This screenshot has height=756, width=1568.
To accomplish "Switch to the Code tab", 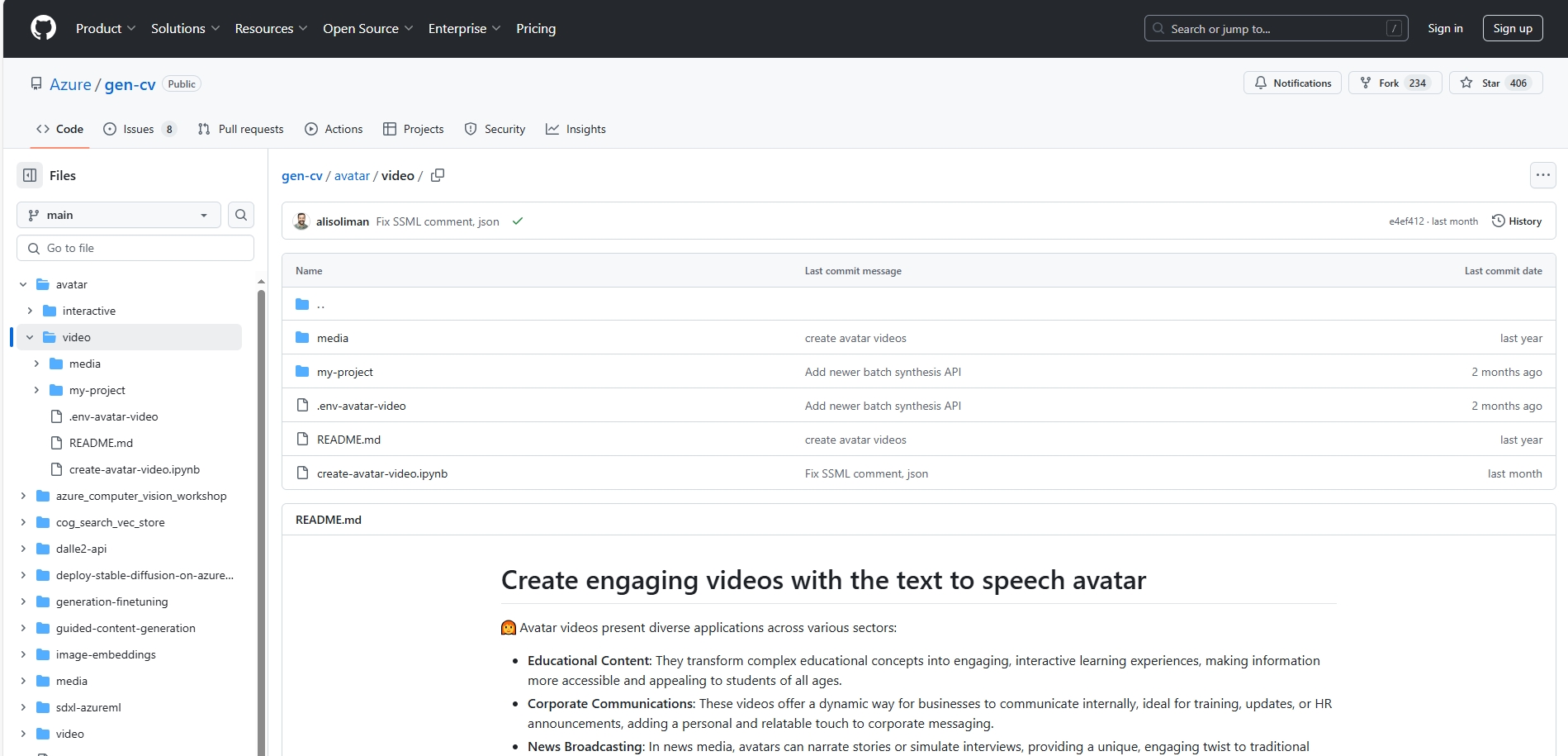I will [60, 129].
